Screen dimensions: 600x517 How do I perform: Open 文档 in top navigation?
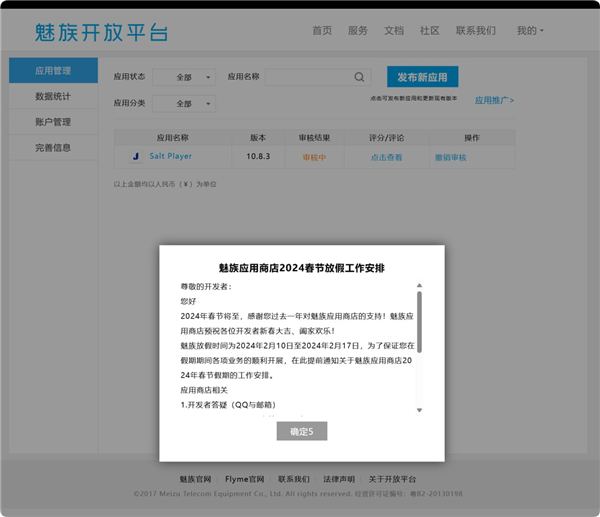[x=394, y=31]
